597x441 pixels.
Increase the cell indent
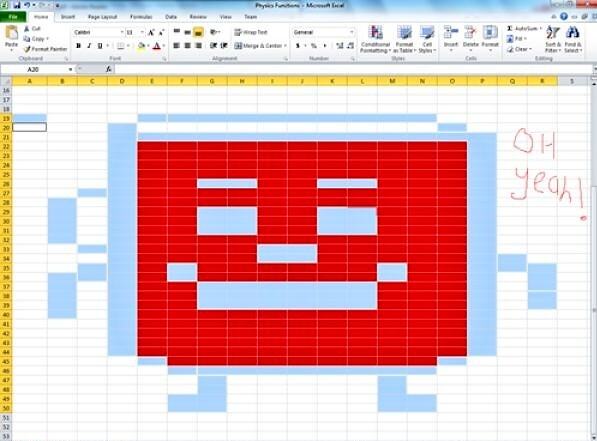[x=224, y=46]
